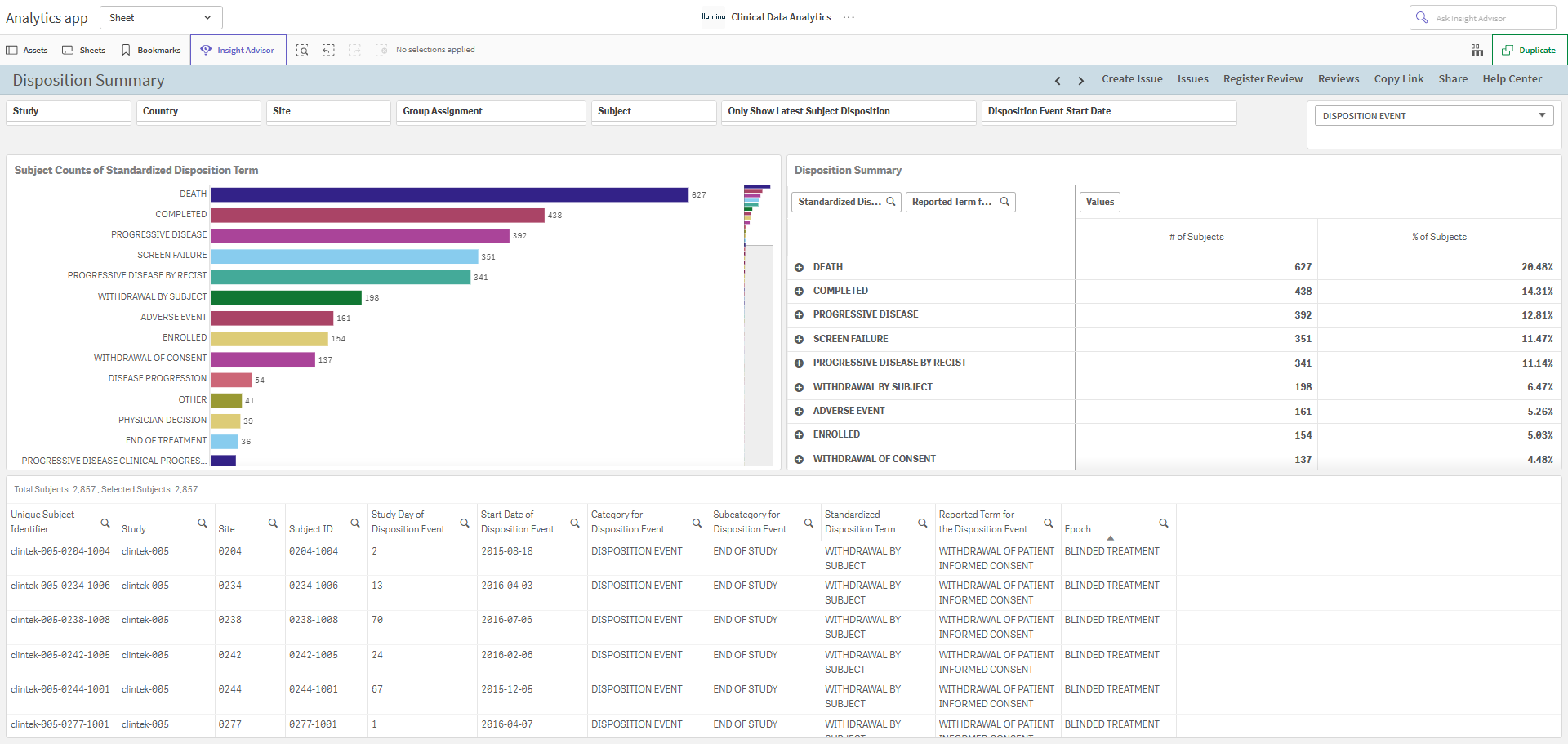Expand the WITHDRAWAL BY SUBJECT pivot row

point(799,387)
